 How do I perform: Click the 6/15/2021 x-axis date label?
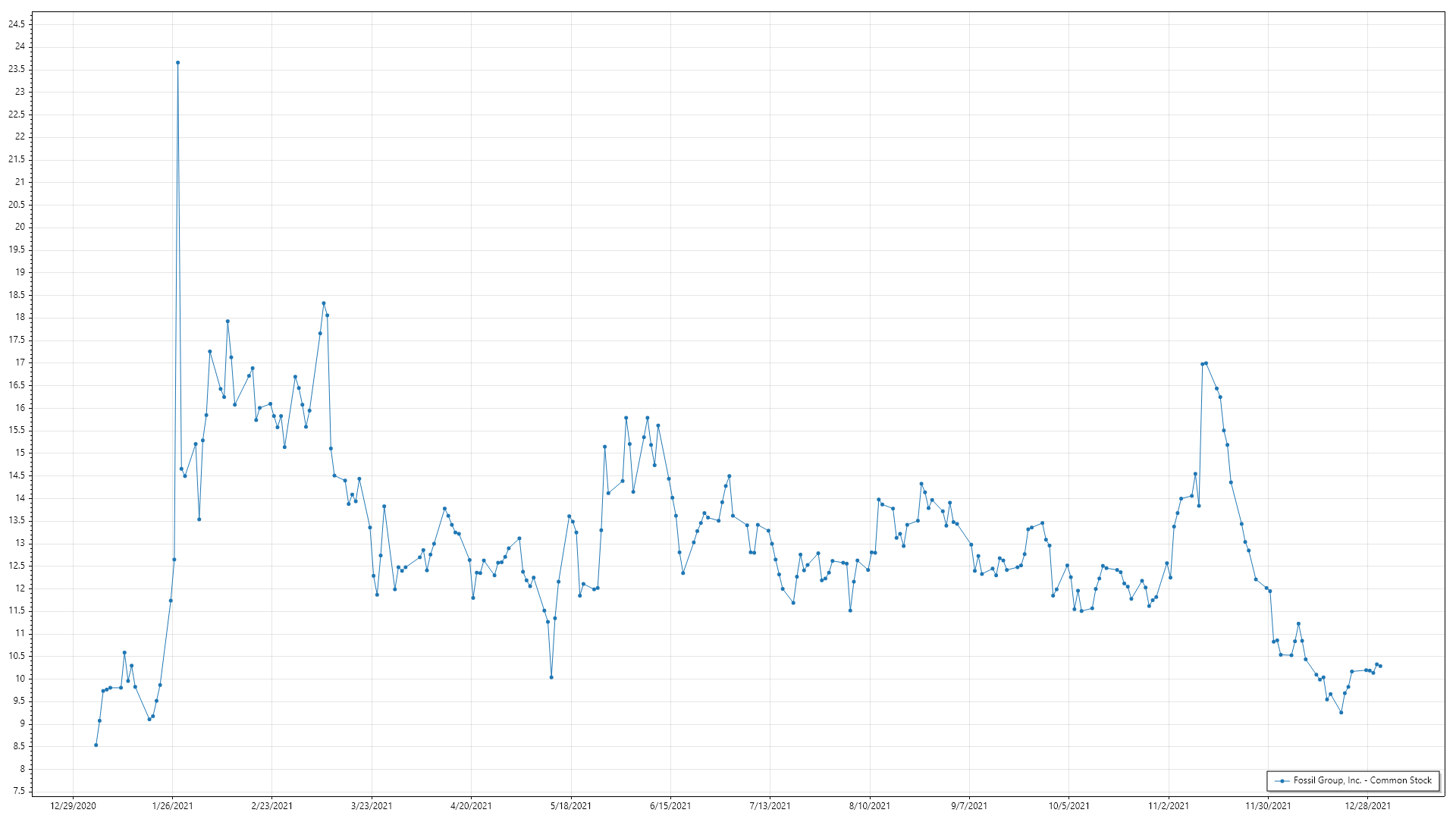tap(670, 806)
